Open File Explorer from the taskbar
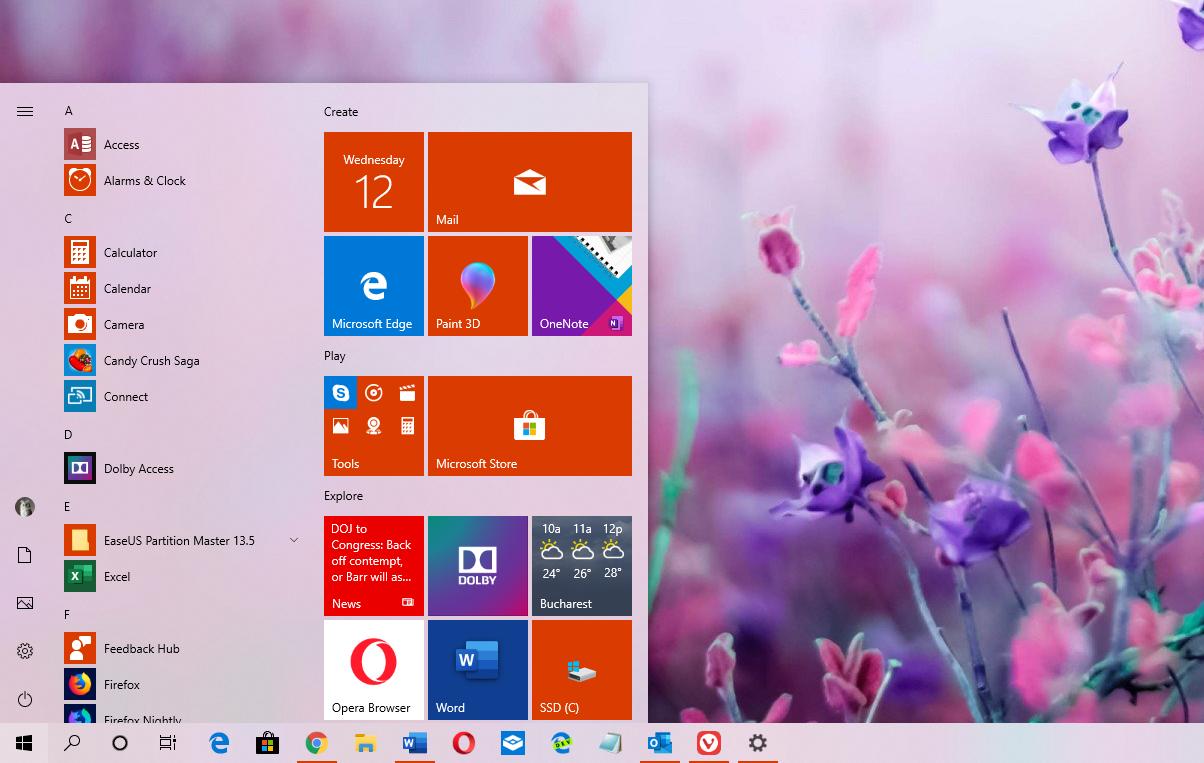The width and height of the screenshot is (1204, 763). tap(365, 743)
